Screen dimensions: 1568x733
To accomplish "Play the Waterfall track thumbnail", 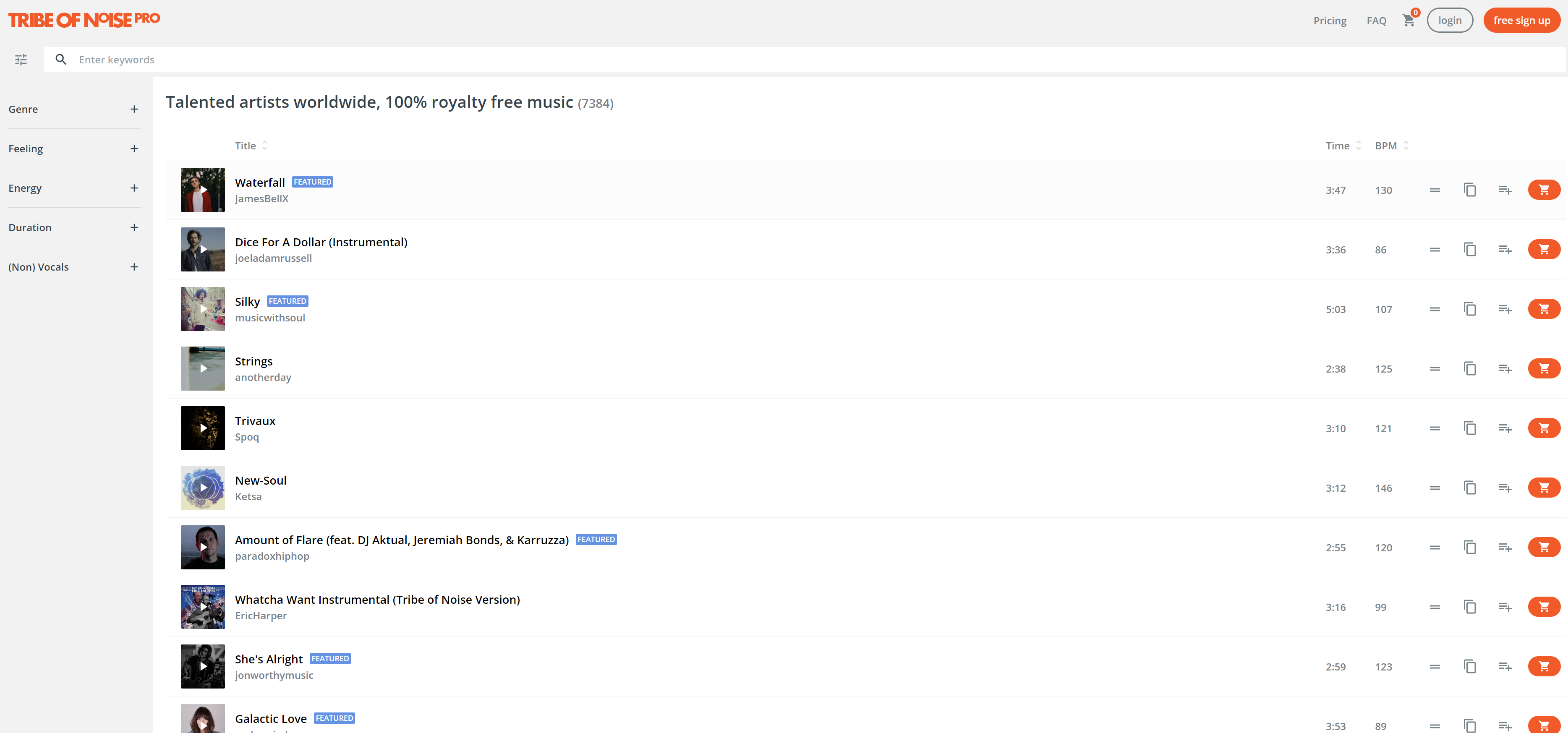I will coord(203,190).
